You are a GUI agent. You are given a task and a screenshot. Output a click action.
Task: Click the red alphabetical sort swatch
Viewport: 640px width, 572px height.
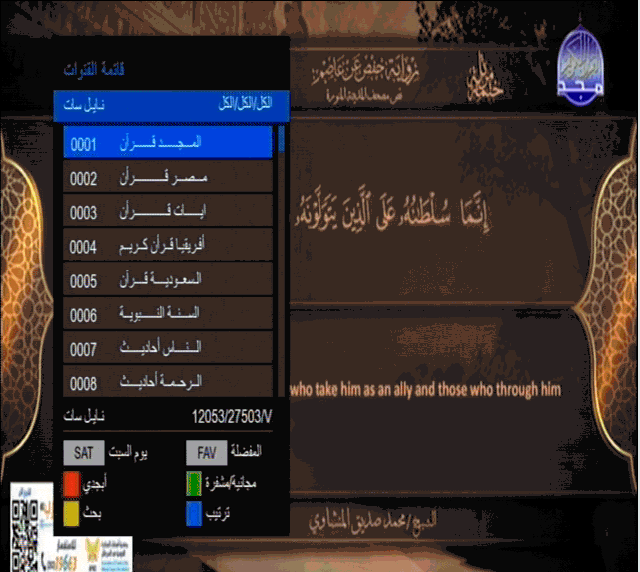[71, 484]
